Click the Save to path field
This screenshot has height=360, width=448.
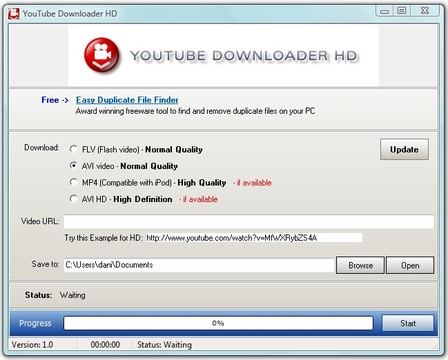point(199,265)
